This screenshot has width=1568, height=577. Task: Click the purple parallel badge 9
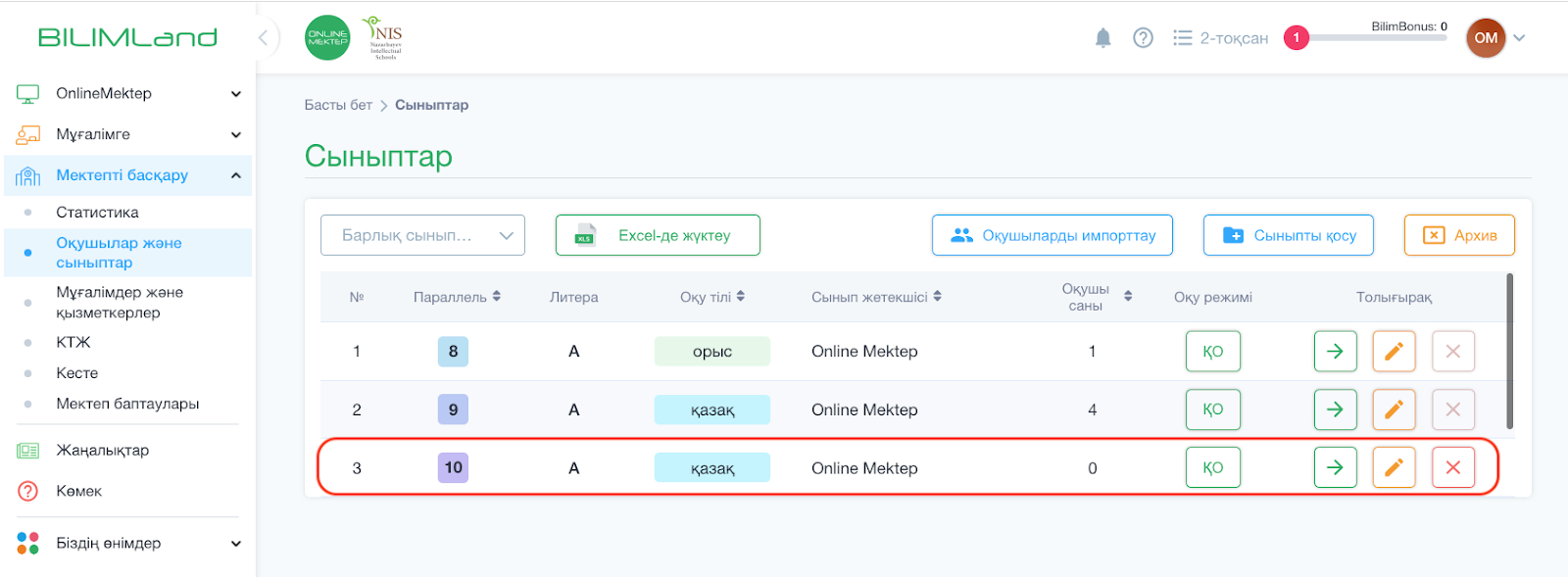pyautogui.click(x=453, y=409)
